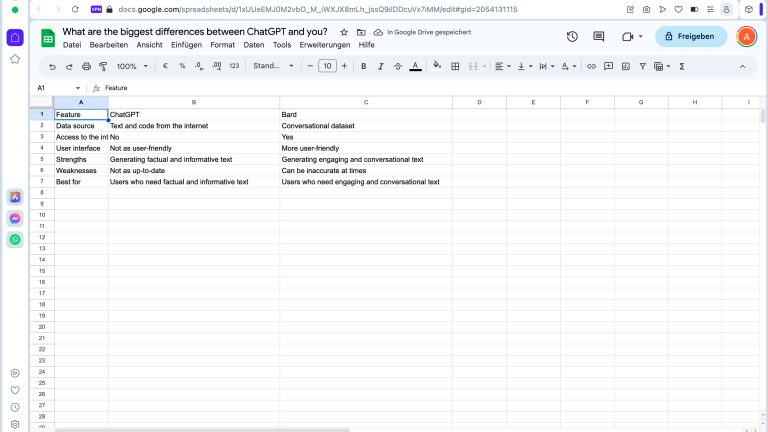Open the Ansicht menu

(149, 45)
